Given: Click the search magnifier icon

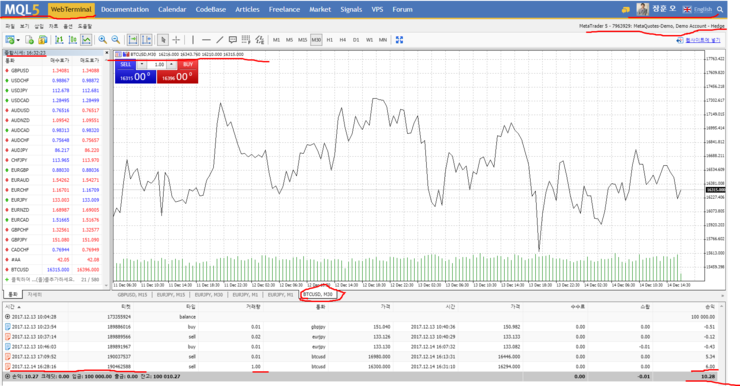Looking at the screenshot, I should pos(720,9).
